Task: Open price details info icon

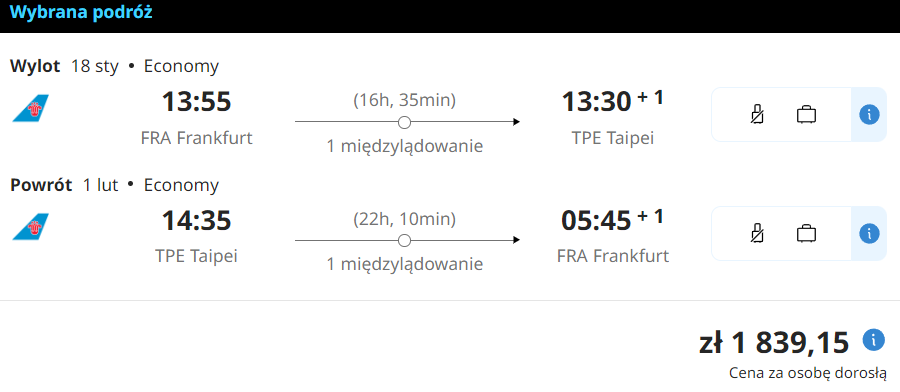Action: 873,340
